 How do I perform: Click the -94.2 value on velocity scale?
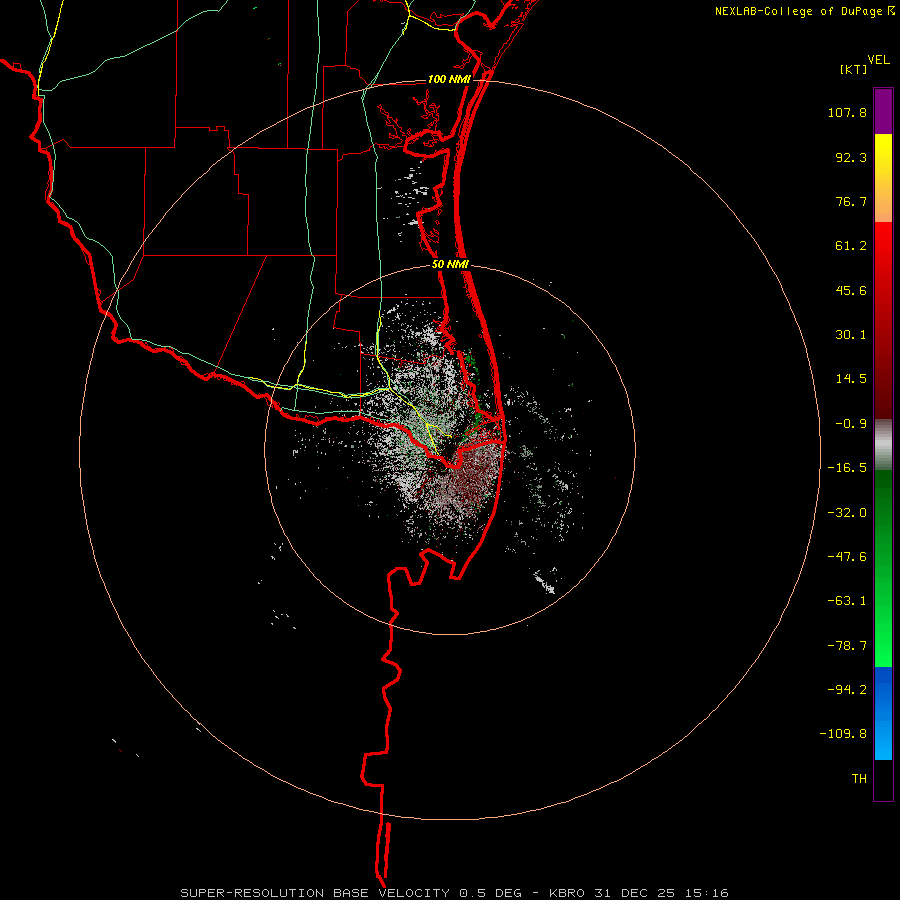[847, 690]
